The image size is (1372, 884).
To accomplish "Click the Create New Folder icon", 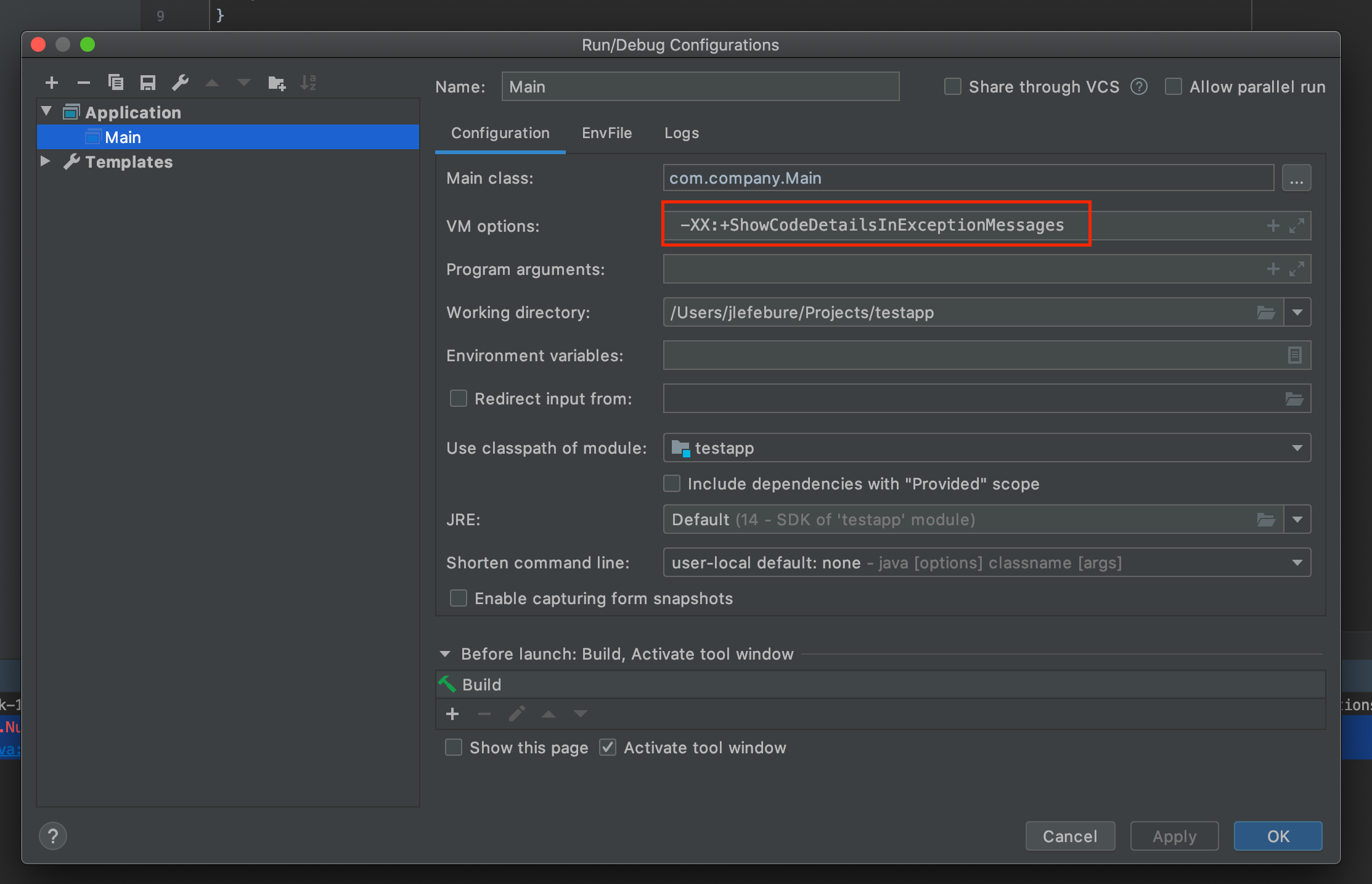I will (x=277, y=83).
